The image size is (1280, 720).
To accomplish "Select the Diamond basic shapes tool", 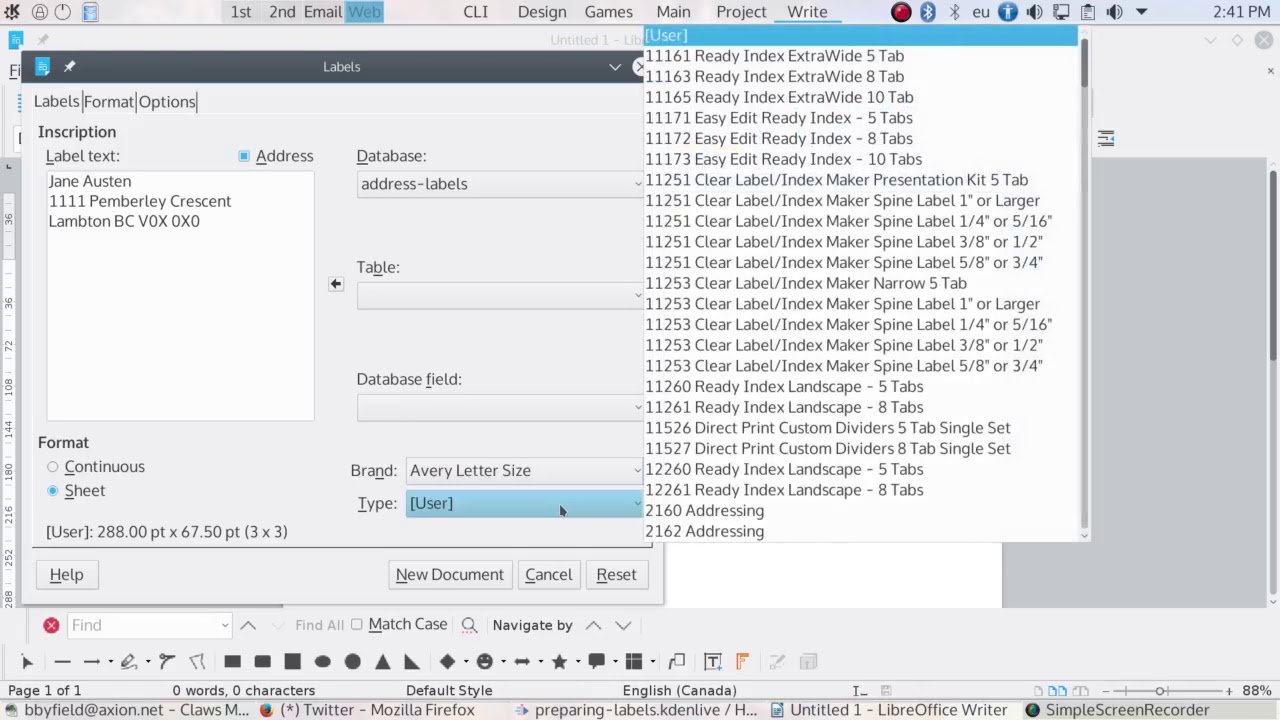I will coord(447,662).
